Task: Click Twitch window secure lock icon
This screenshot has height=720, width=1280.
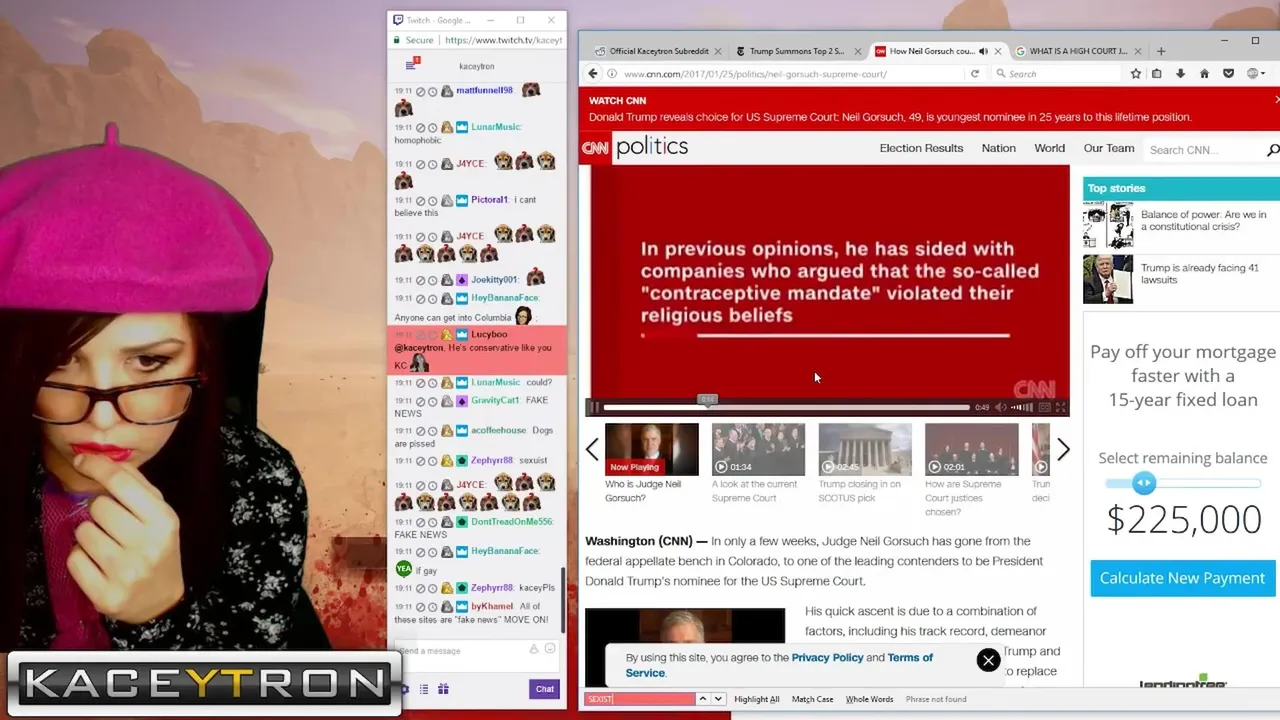Action: click(397, 40)
